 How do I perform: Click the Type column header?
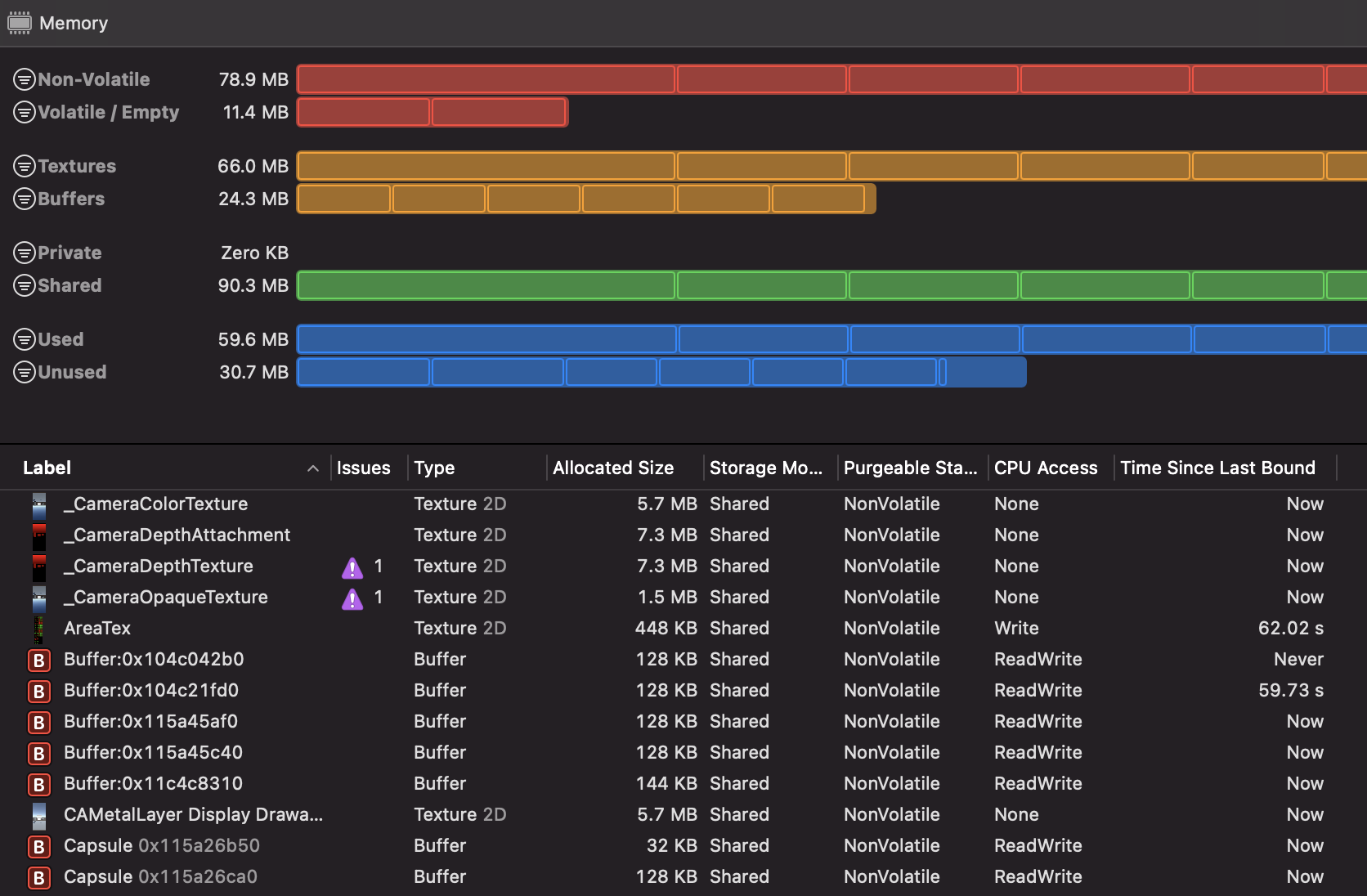[434, 468]
